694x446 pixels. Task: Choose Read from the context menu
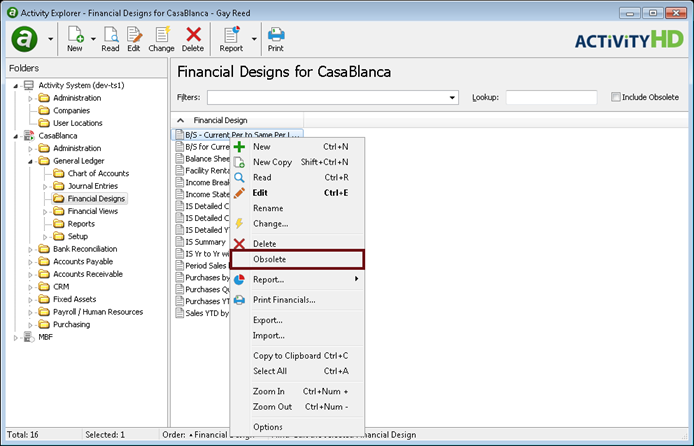[297, 177]
